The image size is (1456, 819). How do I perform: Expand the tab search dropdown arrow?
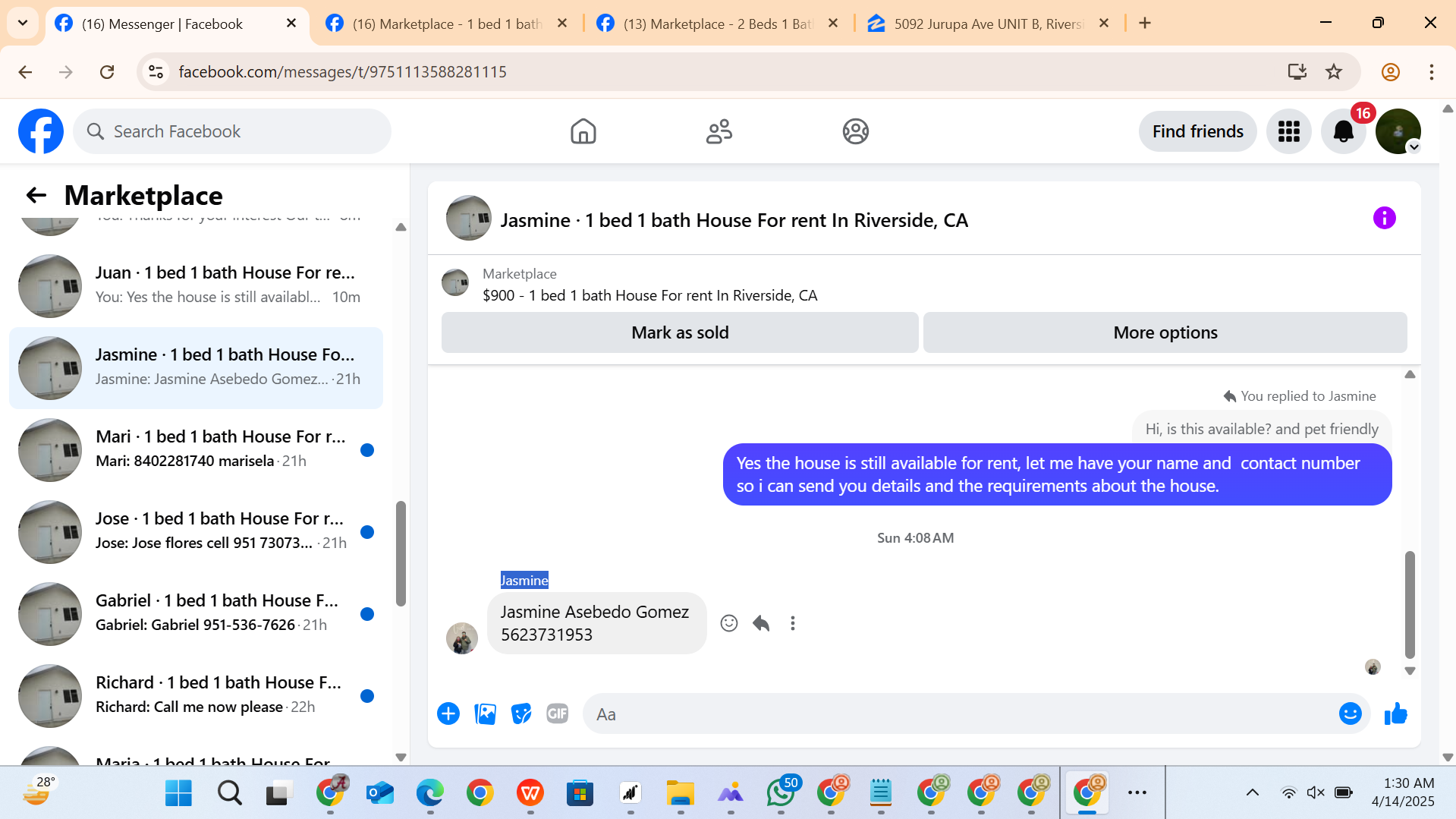point(23,23)
